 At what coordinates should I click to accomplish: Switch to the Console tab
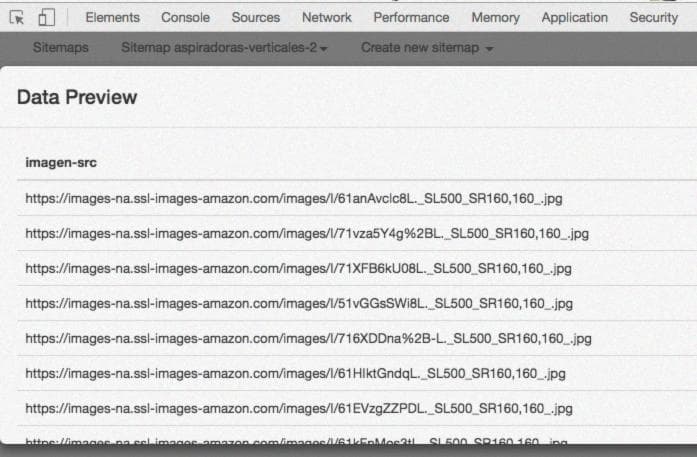point(185,17)
